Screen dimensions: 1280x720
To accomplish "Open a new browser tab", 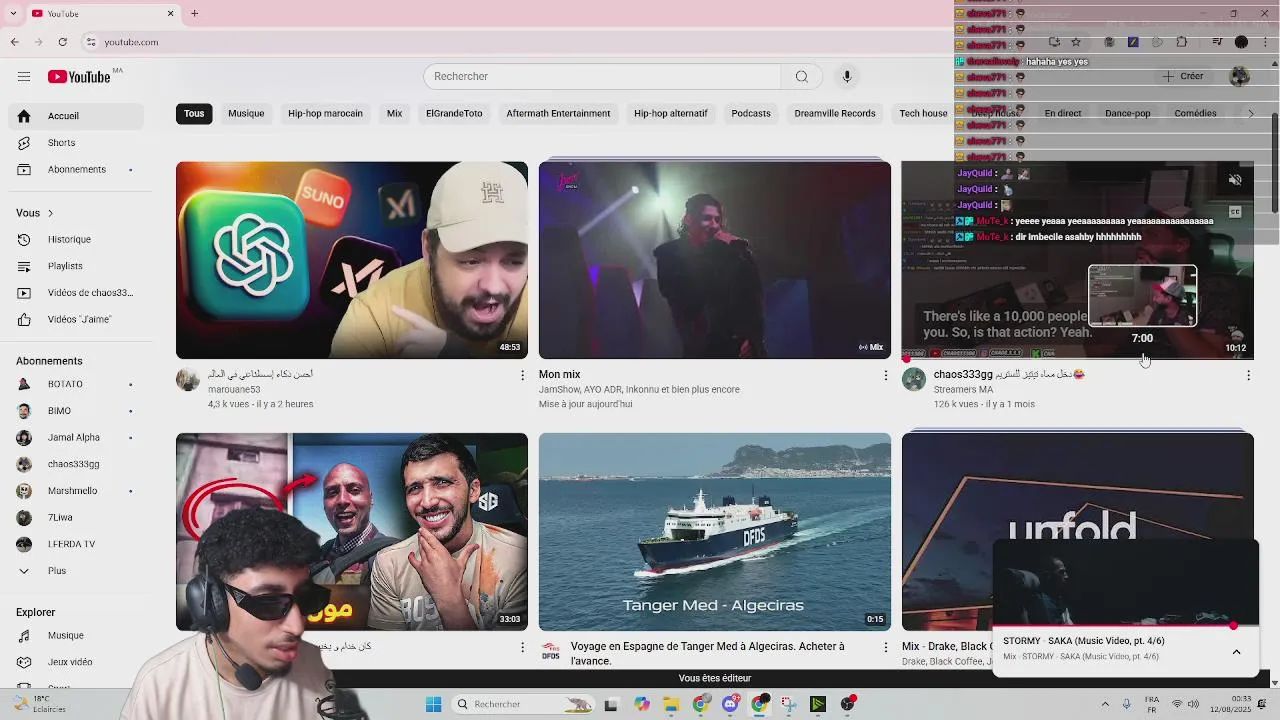I will (x=195, y=13).
